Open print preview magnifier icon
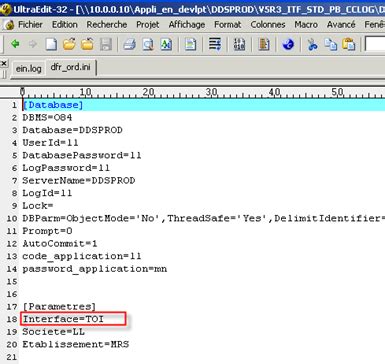 (148, 44)
